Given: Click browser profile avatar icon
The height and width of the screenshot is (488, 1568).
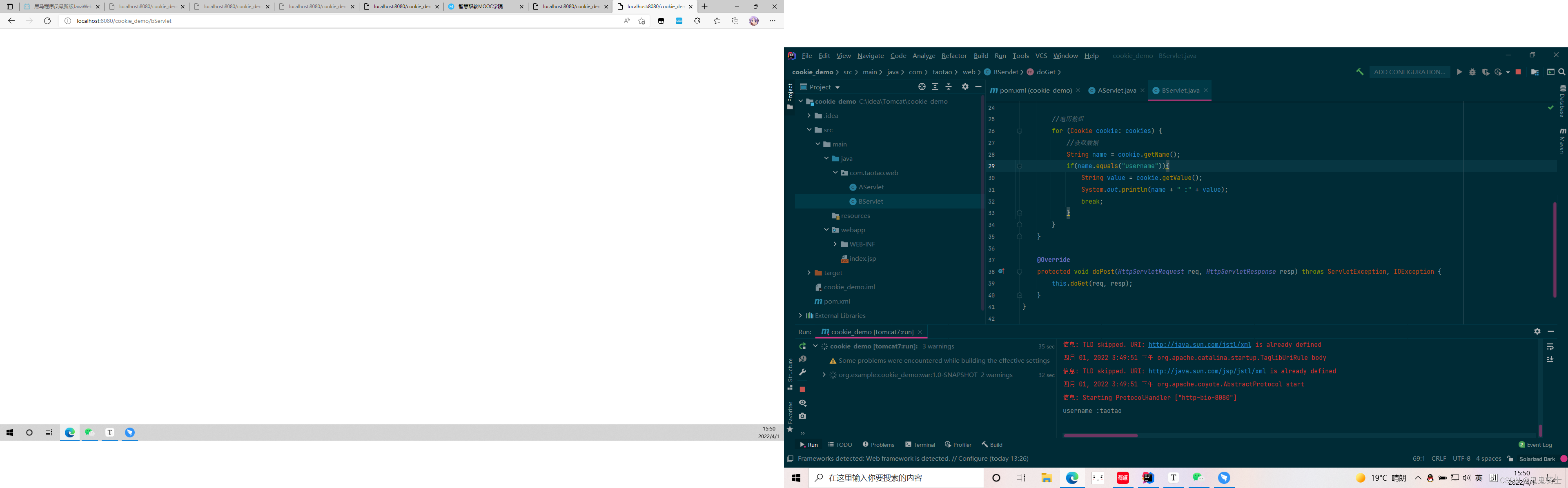Looking at the screenshot, I should pyautogui.click(x=753, y=21).
